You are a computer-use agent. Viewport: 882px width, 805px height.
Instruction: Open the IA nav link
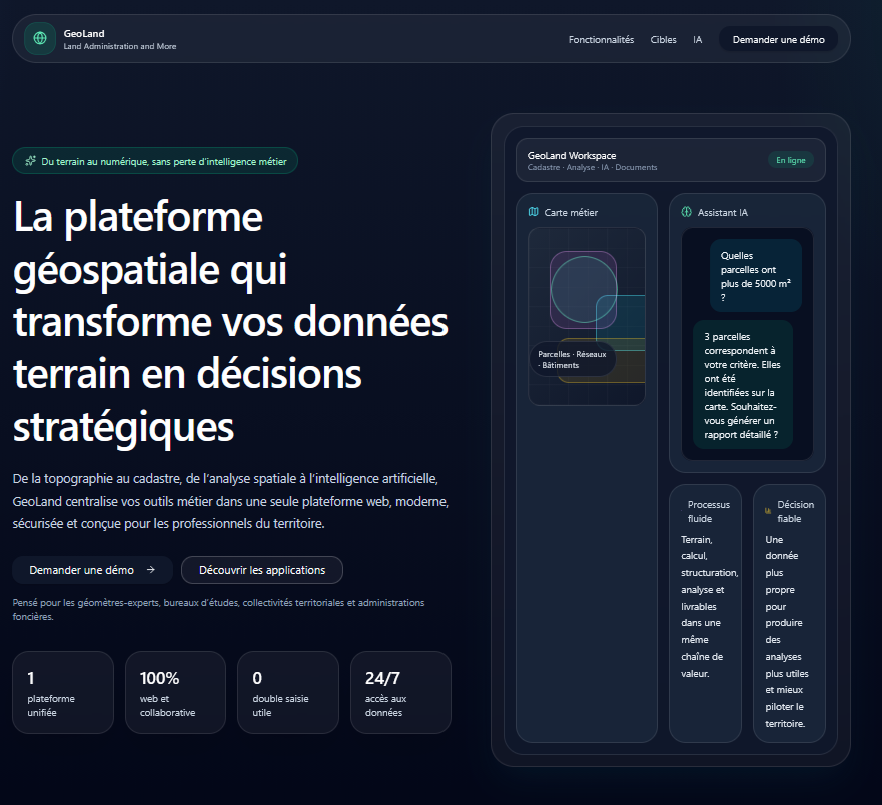coord(698,39)
